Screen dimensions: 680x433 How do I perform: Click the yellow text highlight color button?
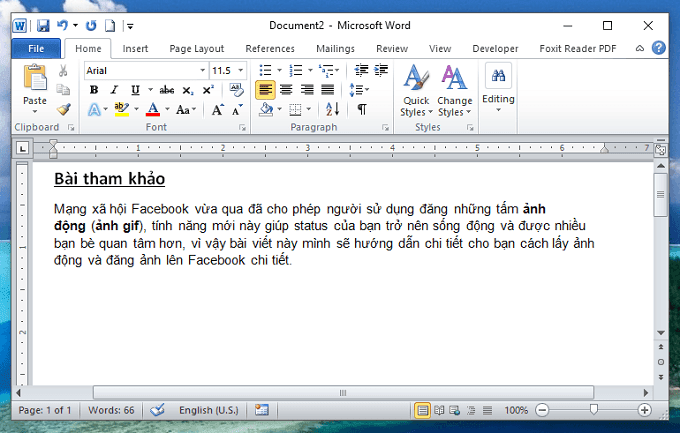(121, 109)
